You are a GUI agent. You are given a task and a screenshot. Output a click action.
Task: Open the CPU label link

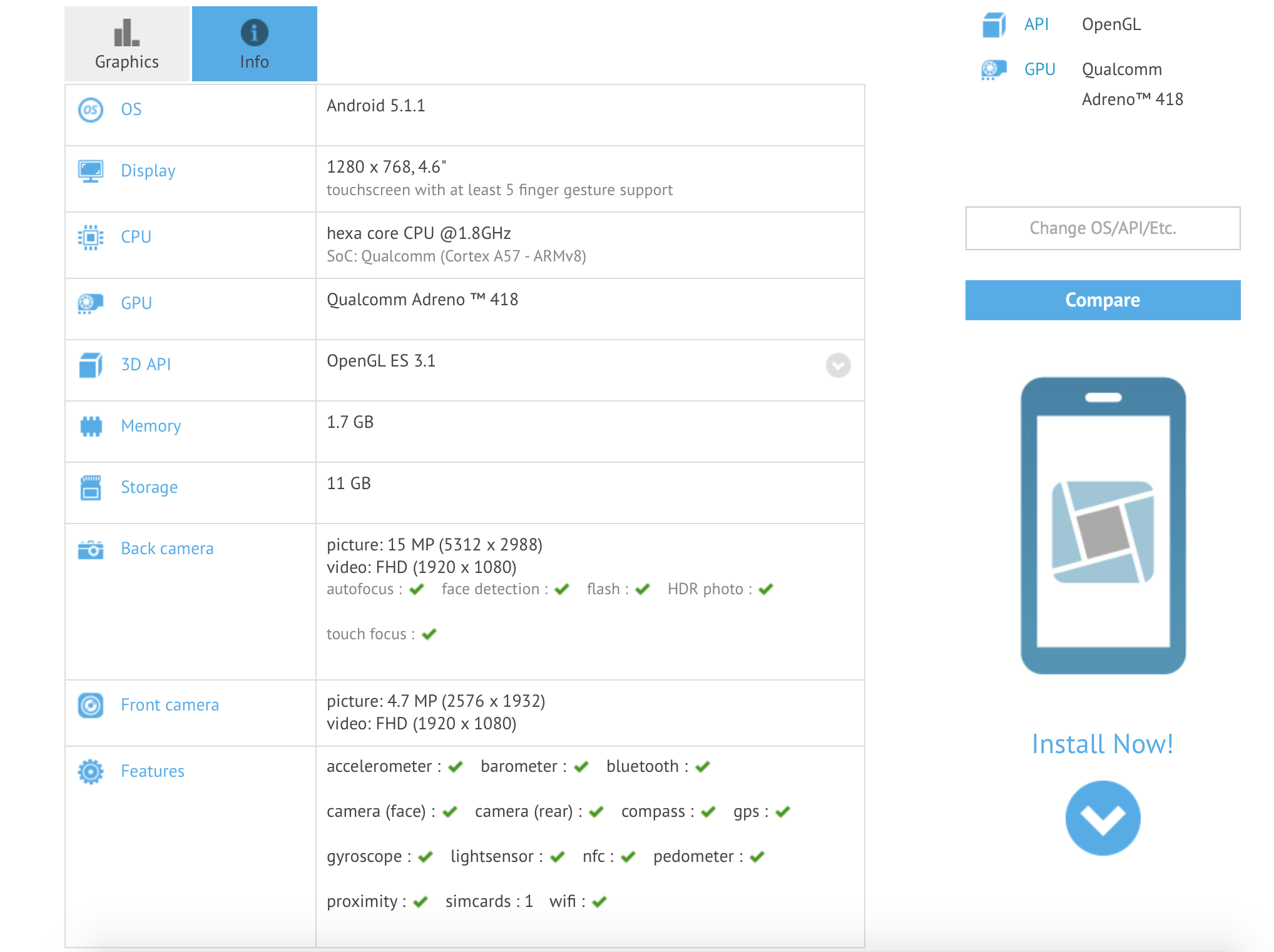(136, 237)
